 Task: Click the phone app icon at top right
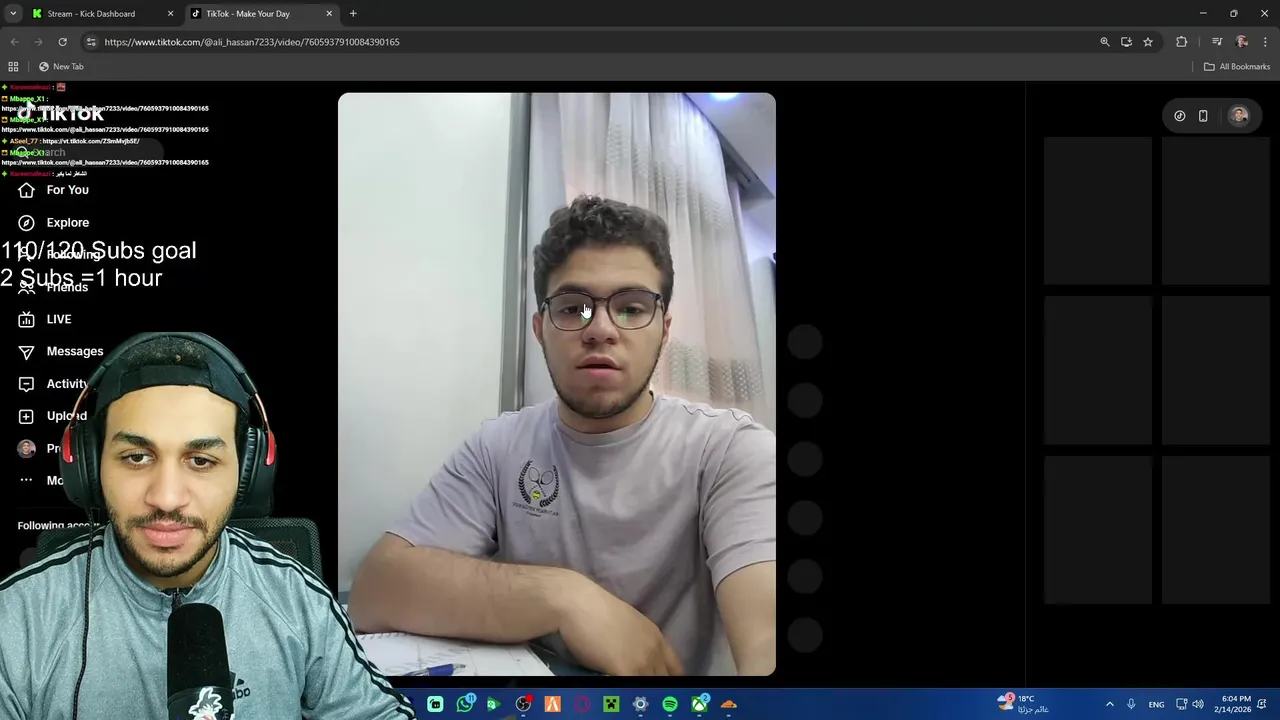click(x=1203, y=116)
